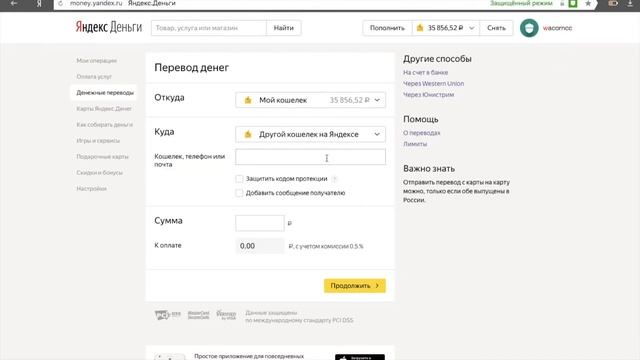Click 'Перевод денег' heading
Screen dimensions: 640x360
pos(191,67)
